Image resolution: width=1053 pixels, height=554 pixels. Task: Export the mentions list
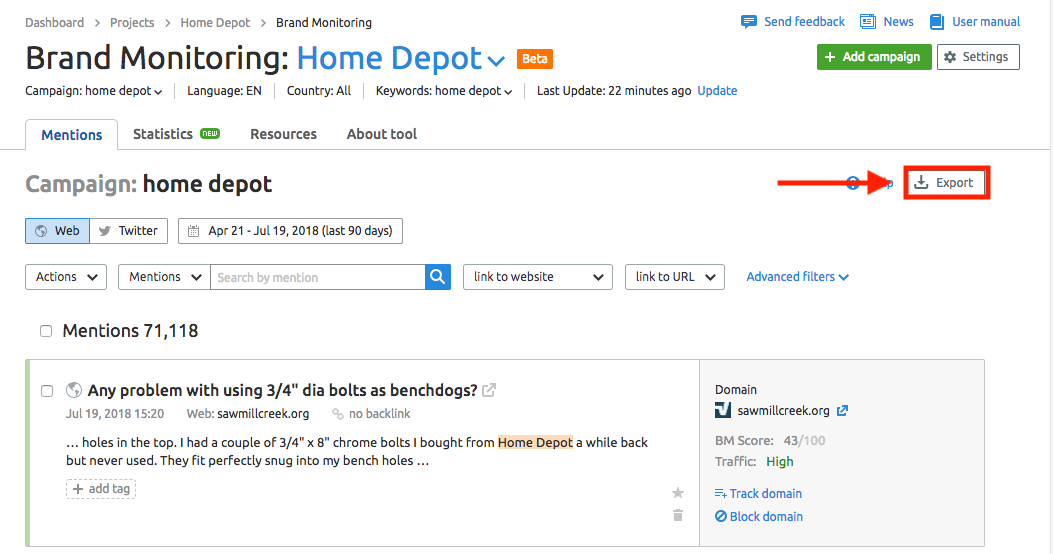point(946,183)
